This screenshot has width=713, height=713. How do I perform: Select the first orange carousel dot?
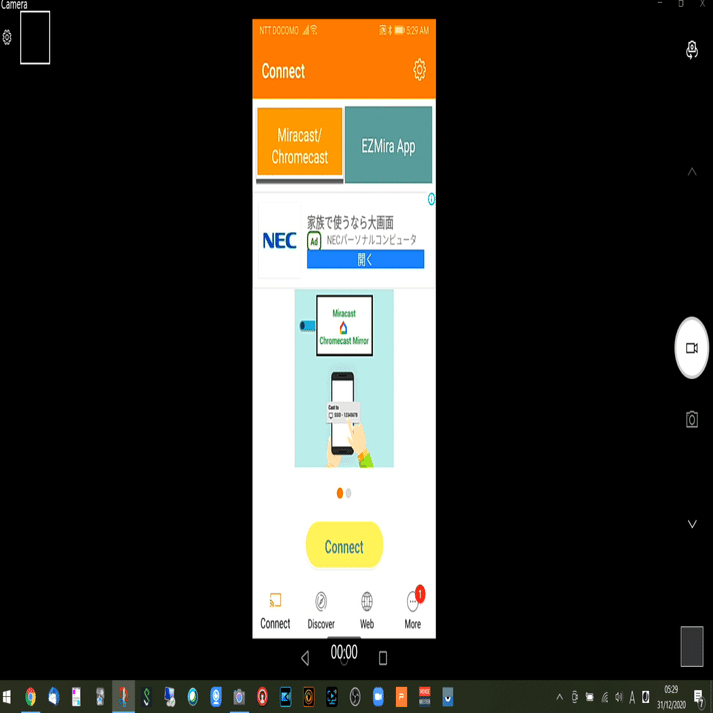pyautogui.click(x=340, y=493)
